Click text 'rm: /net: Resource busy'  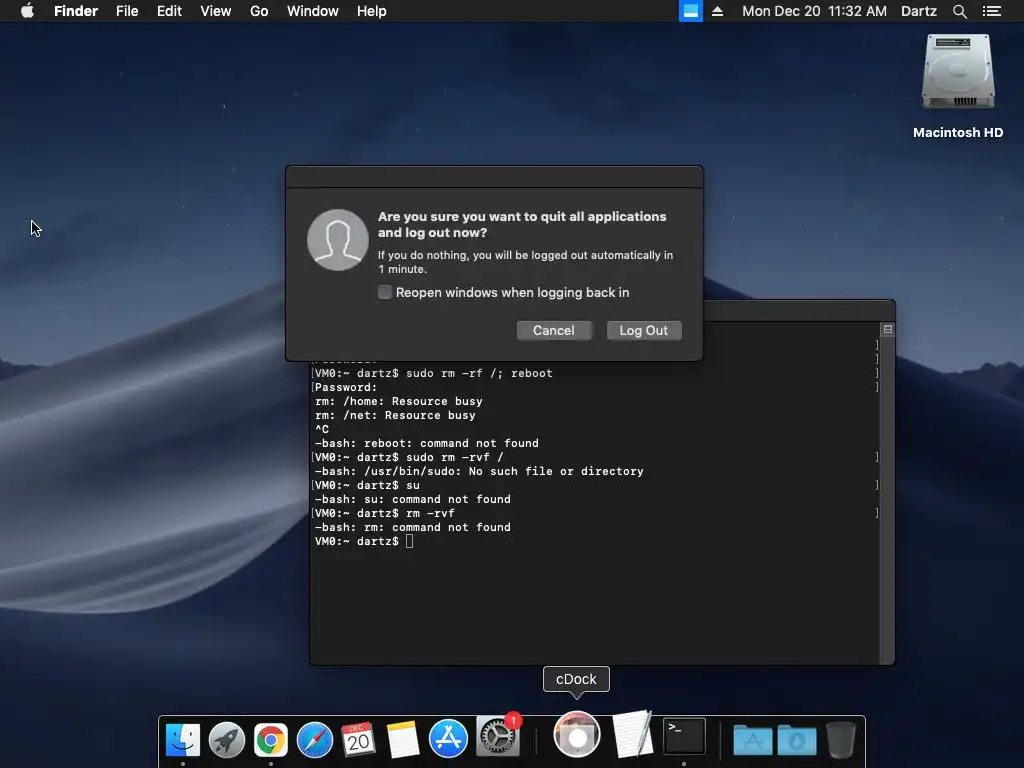[x=395, y=415]
